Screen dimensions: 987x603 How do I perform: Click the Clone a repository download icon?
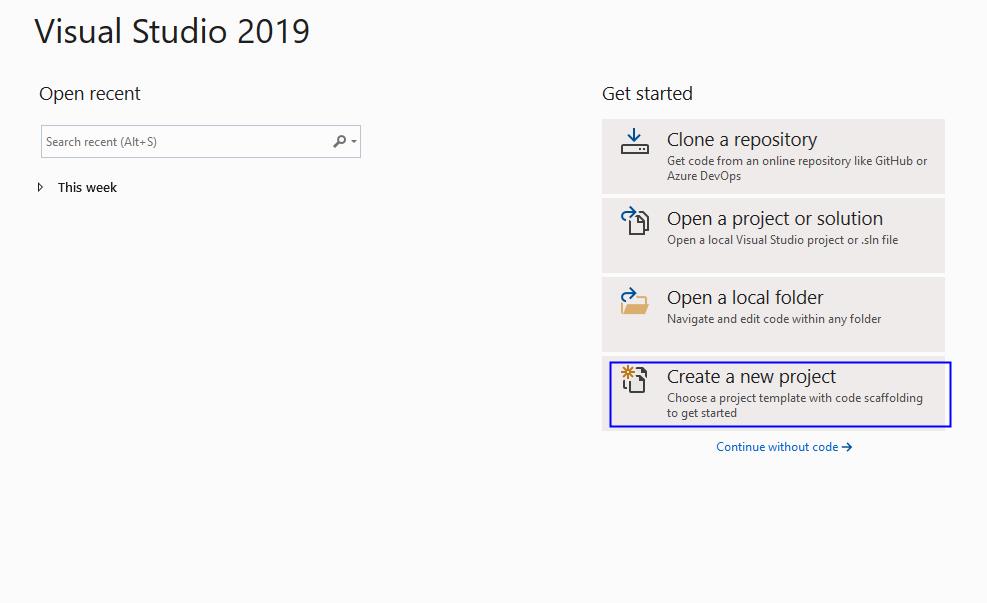[634, 141]
